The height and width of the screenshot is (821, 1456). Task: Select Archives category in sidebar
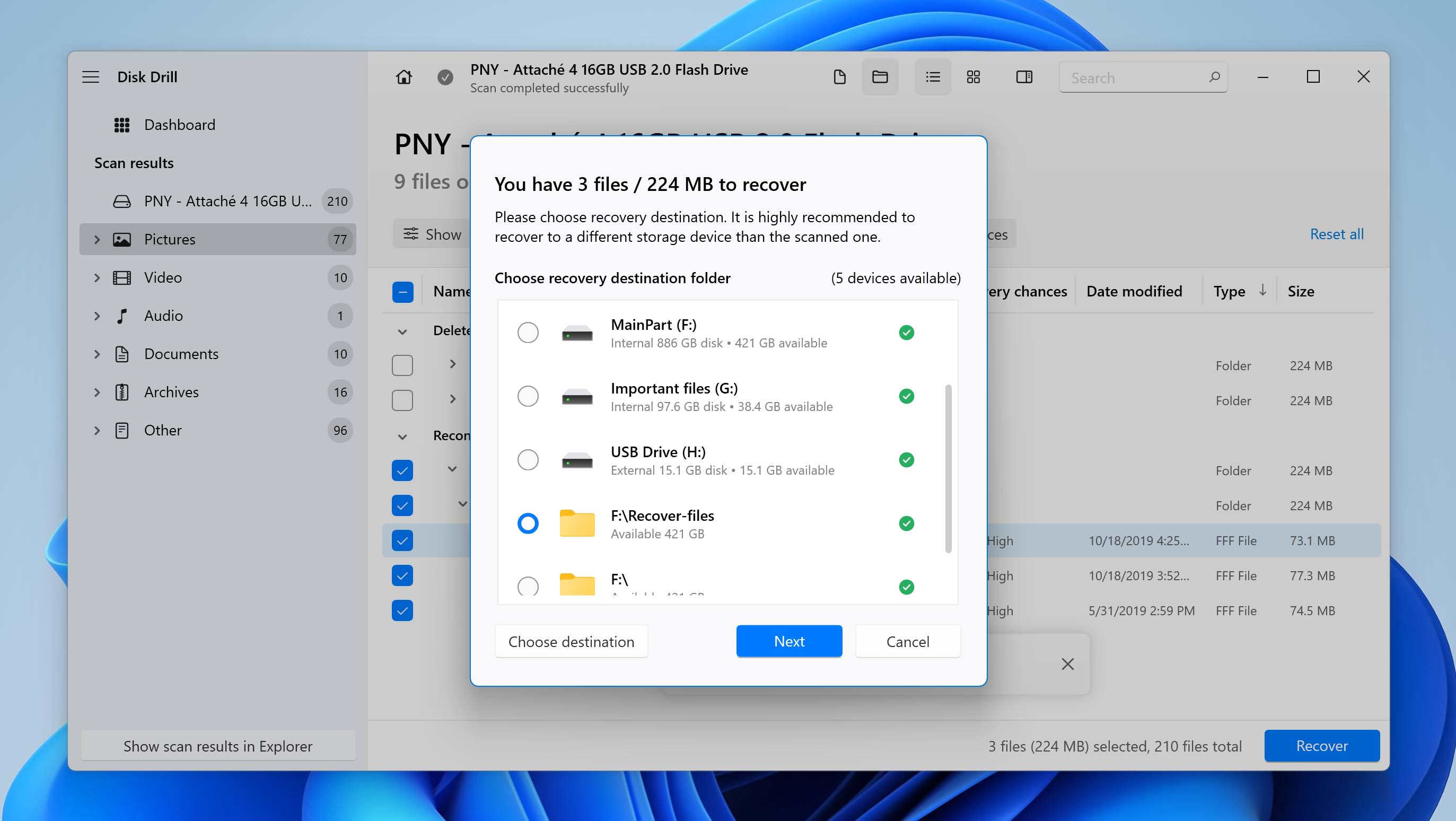[217, 392]
